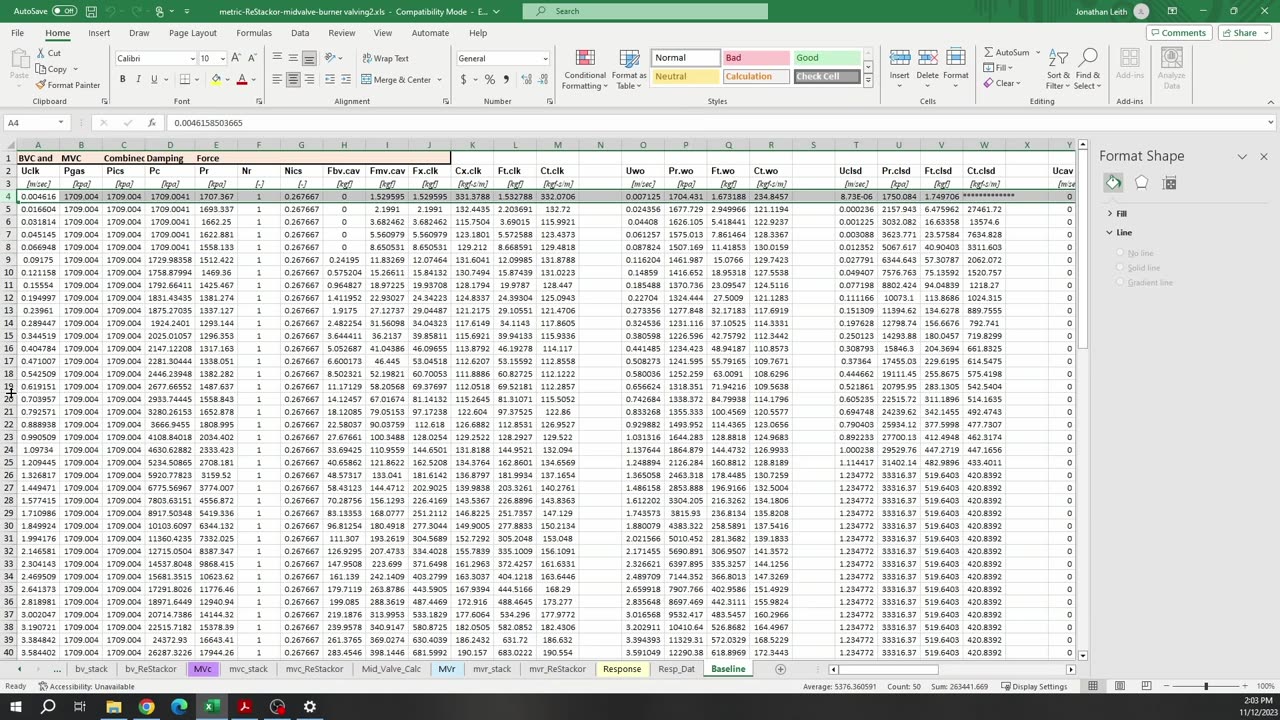
Task: Toggle Underline formatting
Action: point(154,80)
